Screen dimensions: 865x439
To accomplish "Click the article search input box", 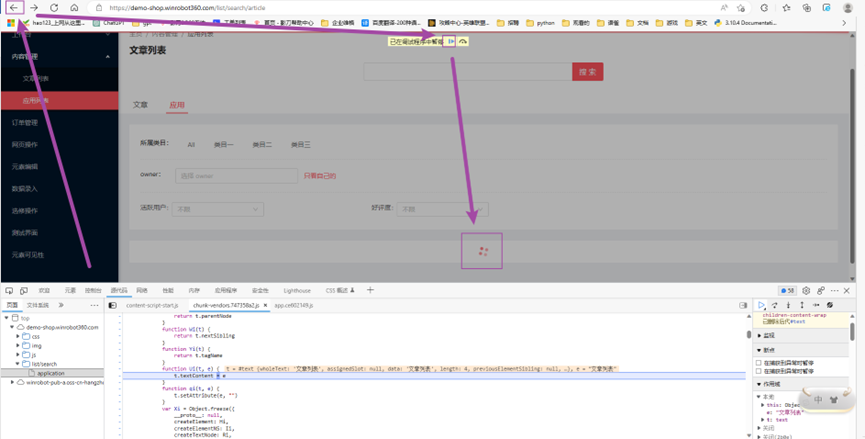I will click(x=468, y=72).
